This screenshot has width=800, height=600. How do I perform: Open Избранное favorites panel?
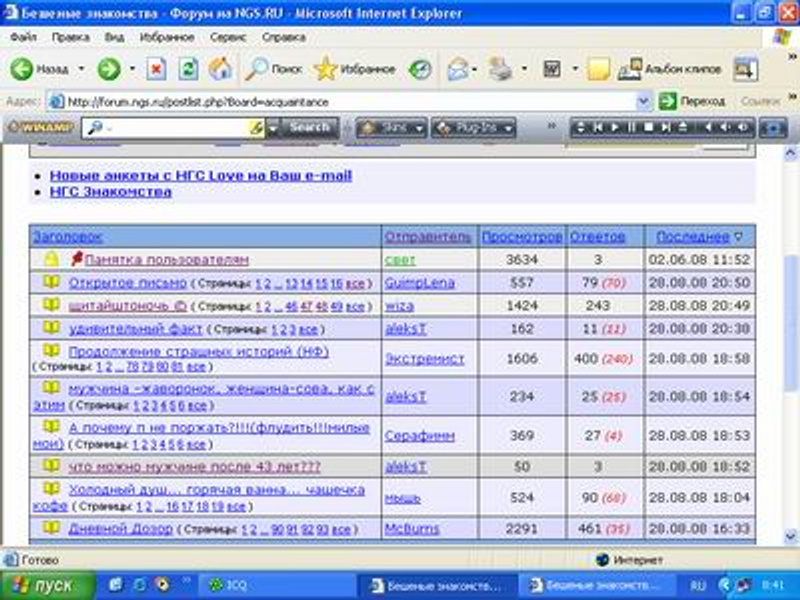tap(355, 69)
